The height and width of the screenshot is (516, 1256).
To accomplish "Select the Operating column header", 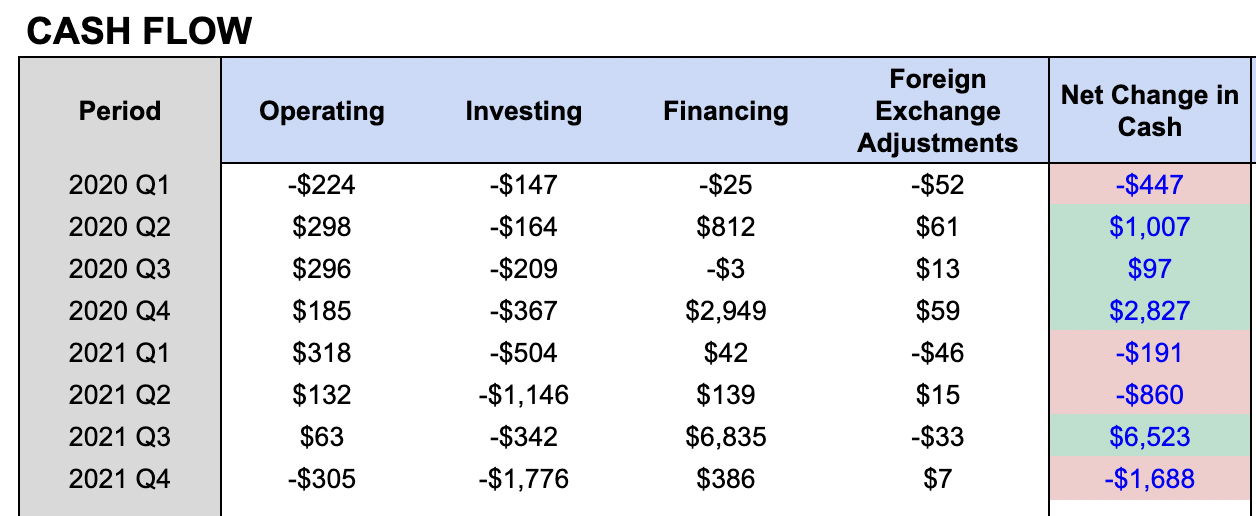I will [322, 111].
